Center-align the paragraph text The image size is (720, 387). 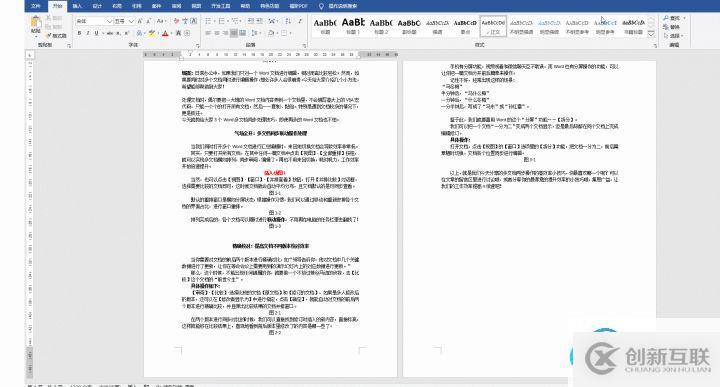coord(217,33)
